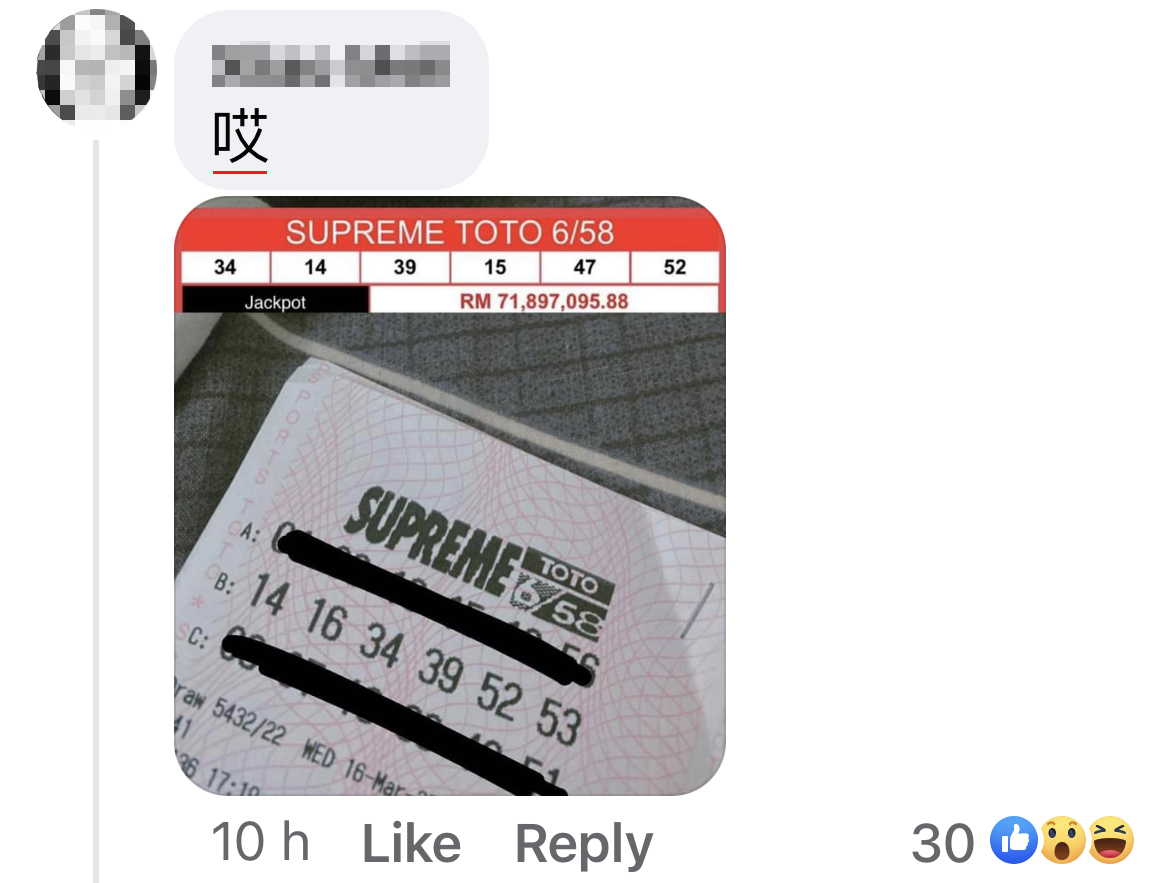This screenshot has height=883, width=1170.
Task: Click the comment bubble background
Action: click(x=331, y=100)
